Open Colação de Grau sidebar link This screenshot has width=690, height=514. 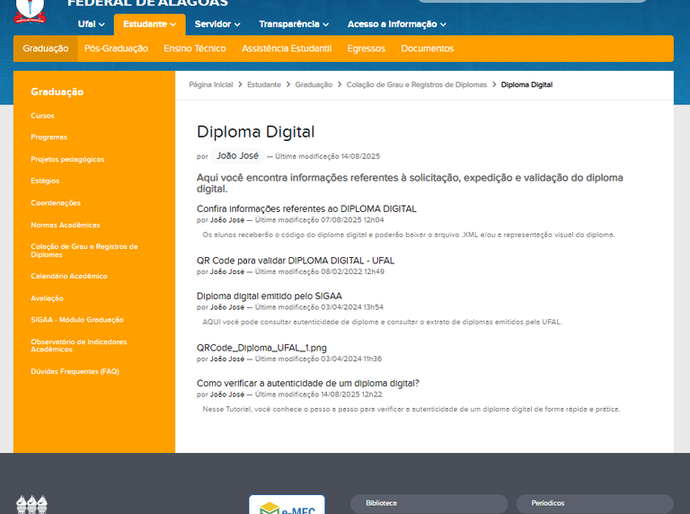click(84, 250)
